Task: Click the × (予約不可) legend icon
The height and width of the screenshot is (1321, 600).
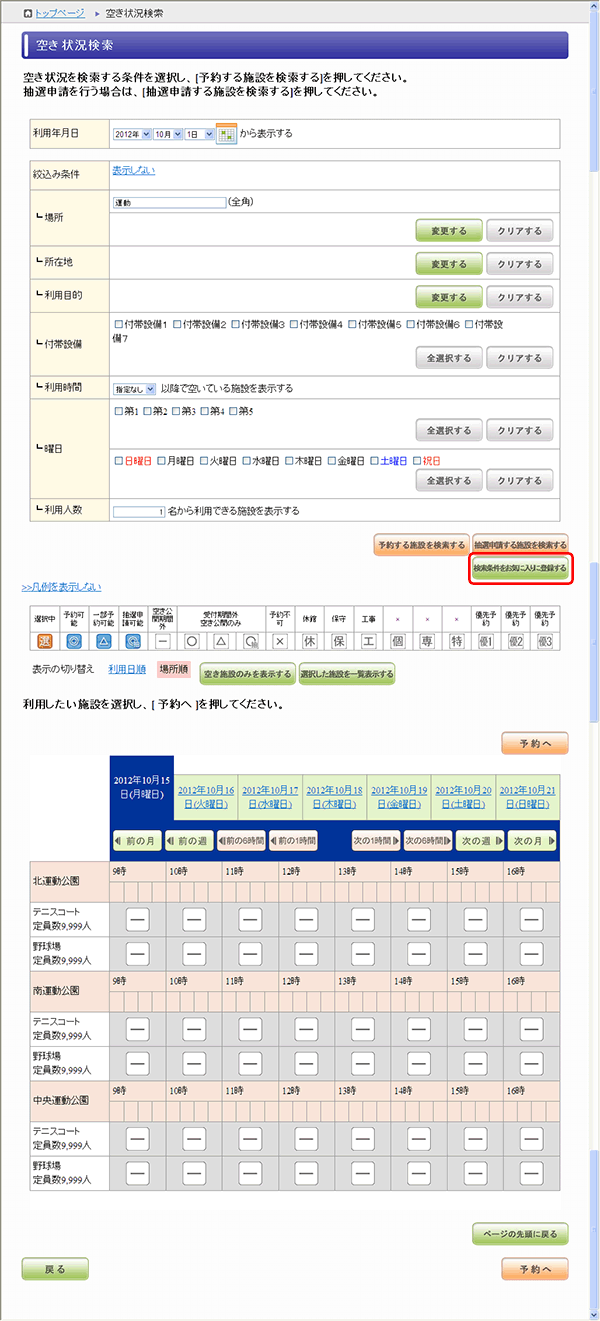Action: tap(280, 640)
